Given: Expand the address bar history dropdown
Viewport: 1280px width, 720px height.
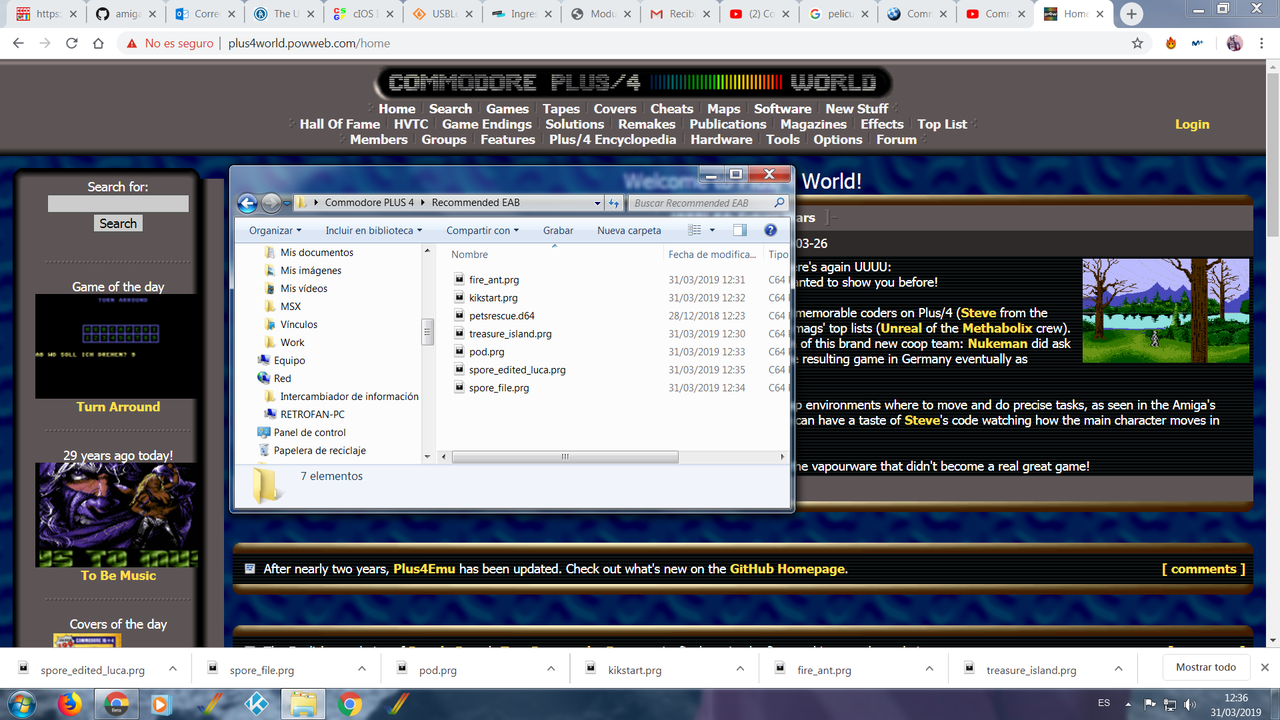Looking at the screenshot, I should [598, 203].
